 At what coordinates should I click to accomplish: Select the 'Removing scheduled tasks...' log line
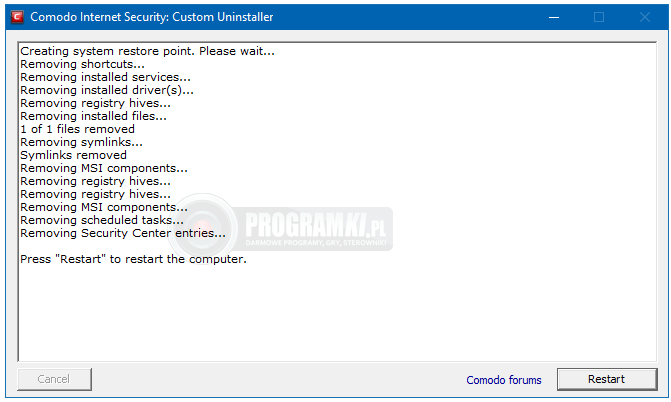click(x=102, y=220)
